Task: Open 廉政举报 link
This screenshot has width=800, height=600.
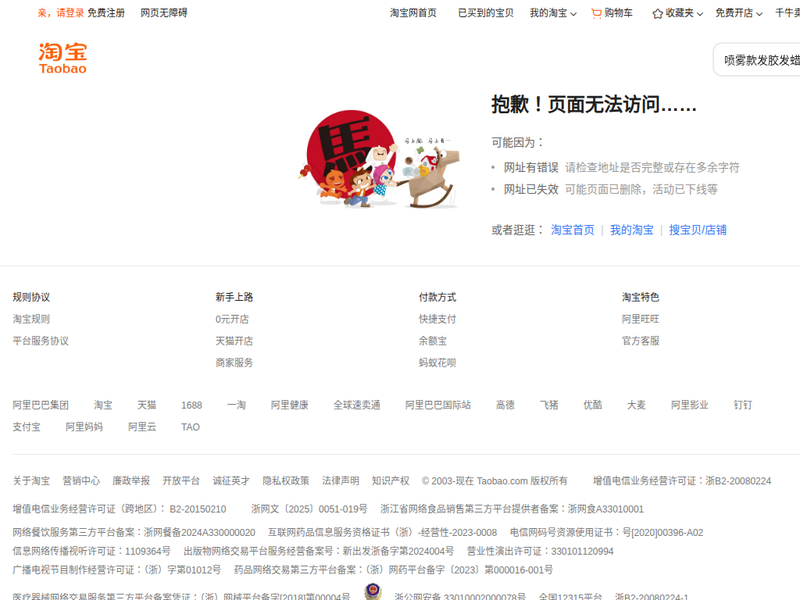Action: 131,481
